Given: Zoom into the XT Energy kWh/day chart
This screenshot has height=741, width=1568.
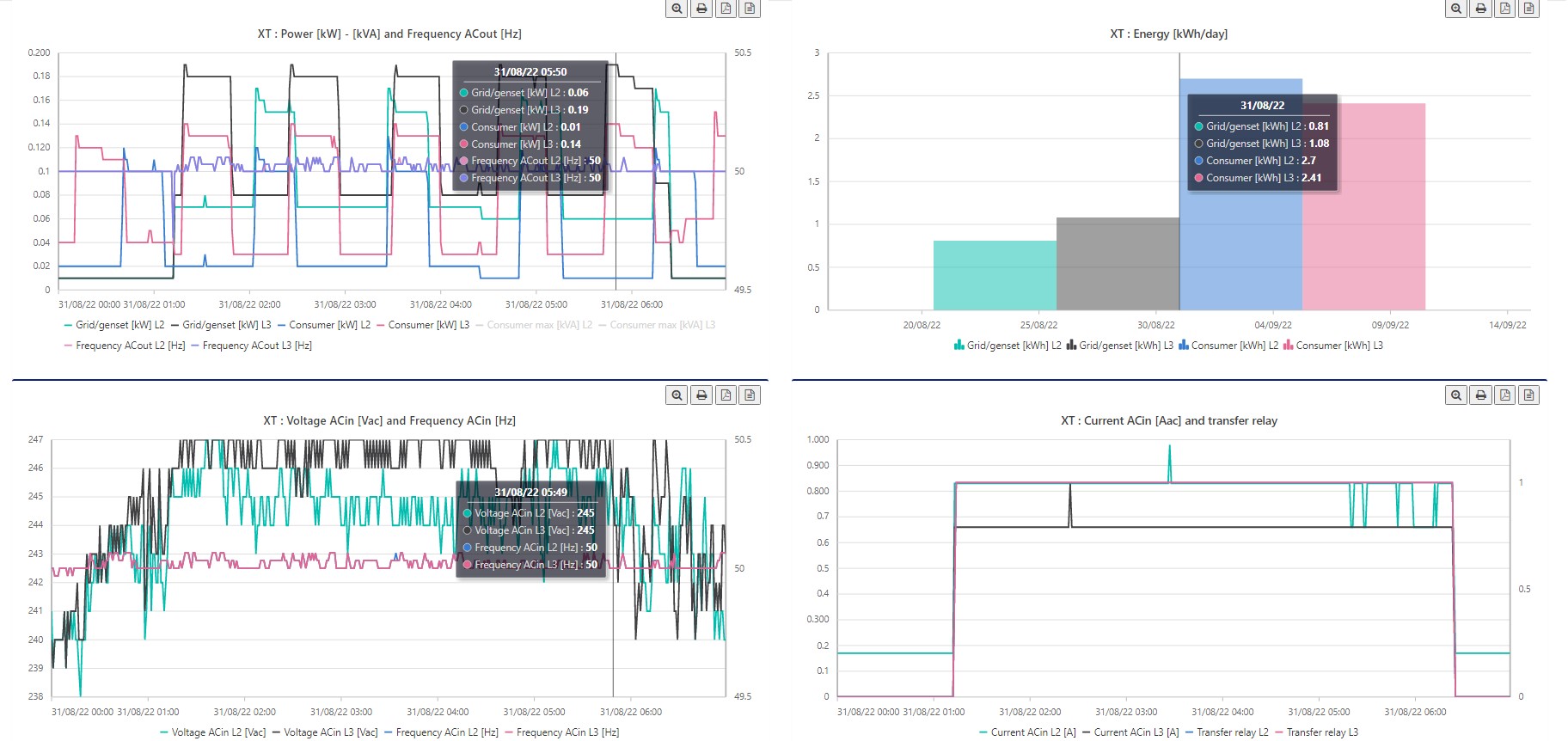Looking at the screenshot, I should [x=1456, y=9].
